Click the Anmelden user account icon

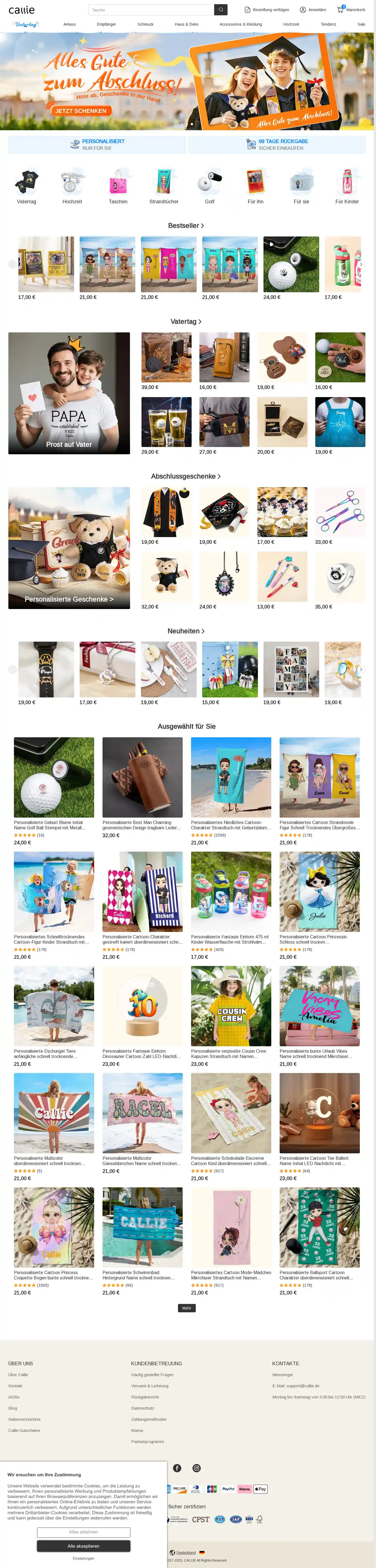tap(303, 10)
